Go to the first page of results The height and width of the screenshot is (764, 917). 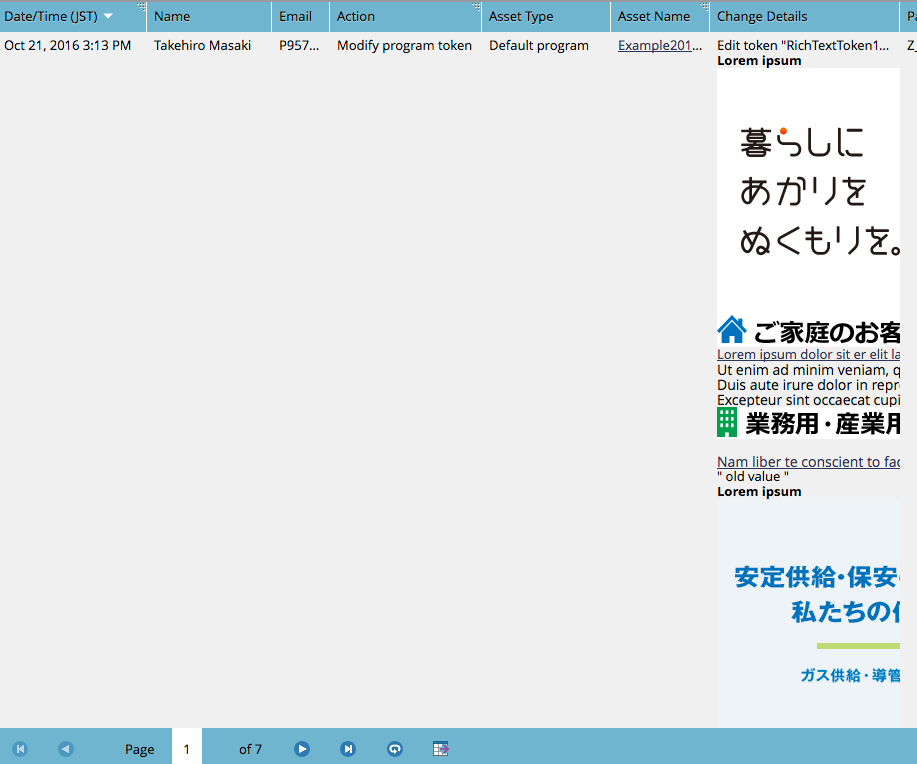coord(20,749)
